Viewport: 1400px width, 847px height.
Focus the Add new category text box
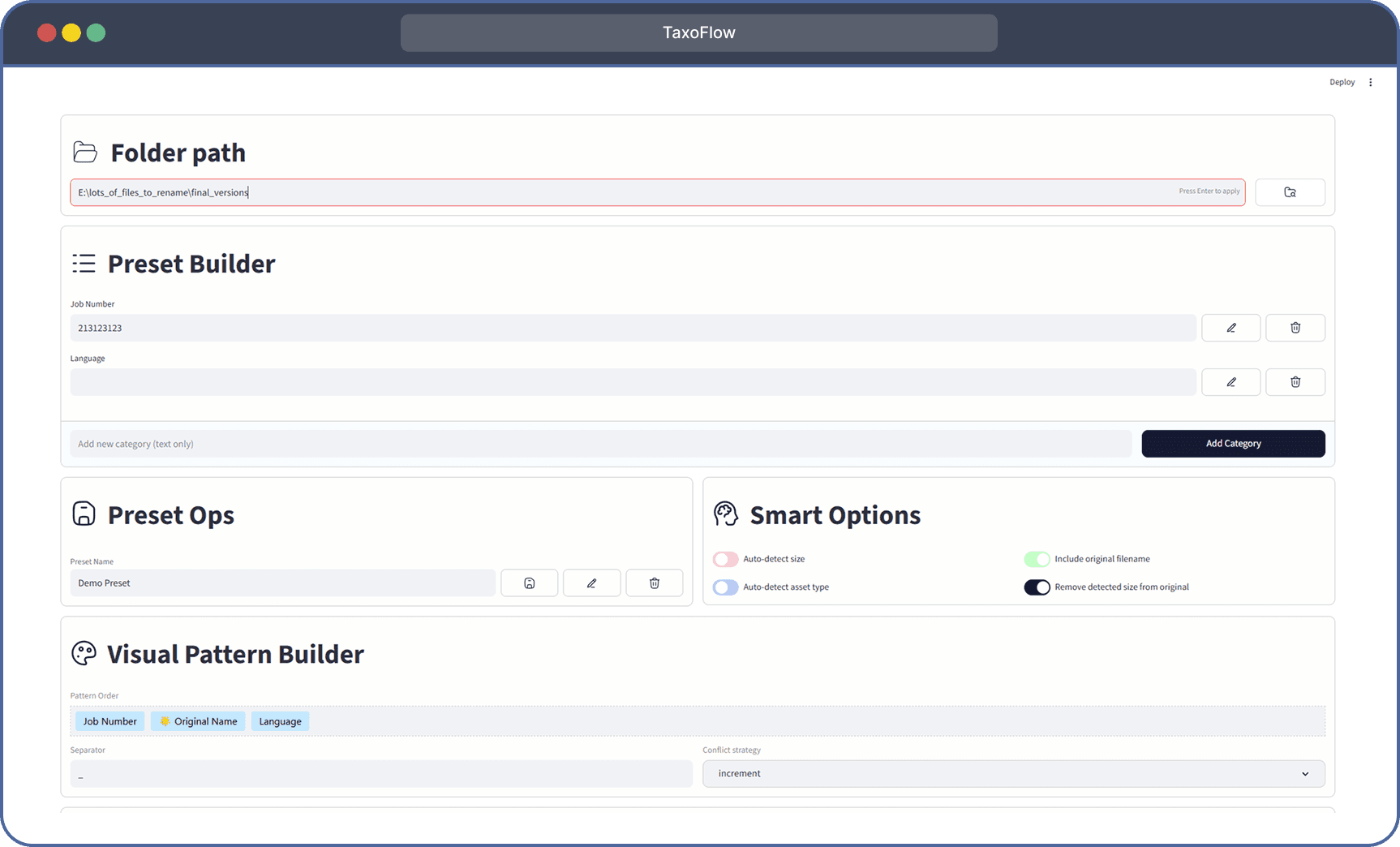point(600,444)
